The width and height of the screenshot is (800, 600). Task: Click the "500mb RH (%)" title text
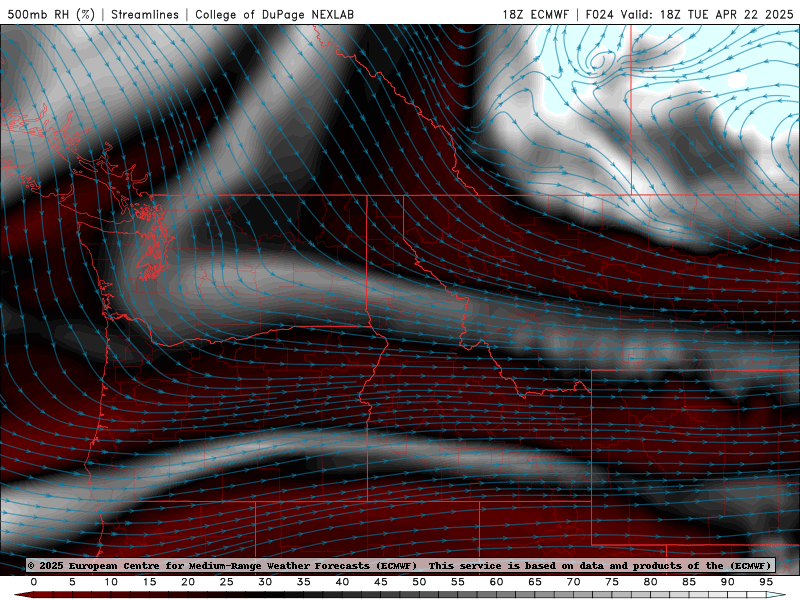(x=51, y=14)
